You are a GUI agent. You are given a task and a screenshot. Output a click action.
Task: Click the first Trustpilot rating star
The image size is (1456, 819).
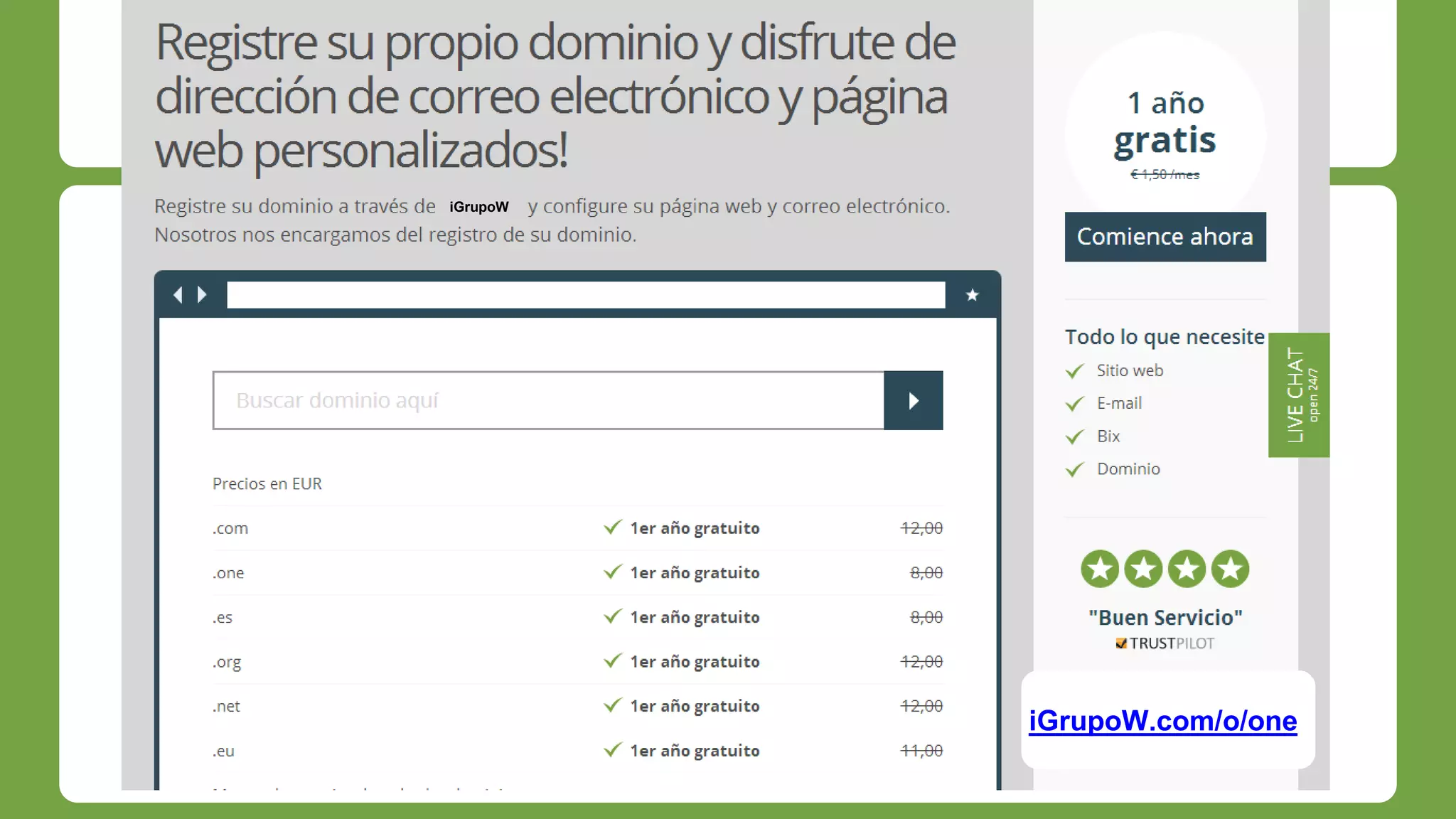click(1100, 569)
